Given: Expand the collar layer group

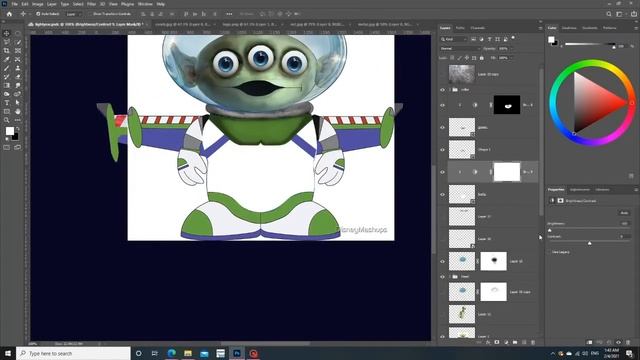Looking at the screenshot, I should click(x=450, y=90).
